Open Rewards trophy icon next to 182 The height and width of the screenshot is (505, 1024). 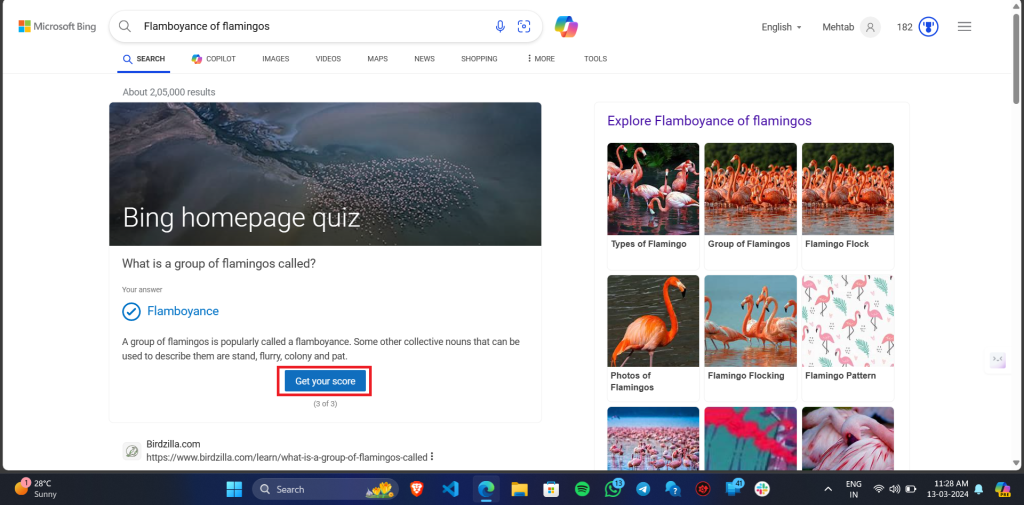[928, 27]
